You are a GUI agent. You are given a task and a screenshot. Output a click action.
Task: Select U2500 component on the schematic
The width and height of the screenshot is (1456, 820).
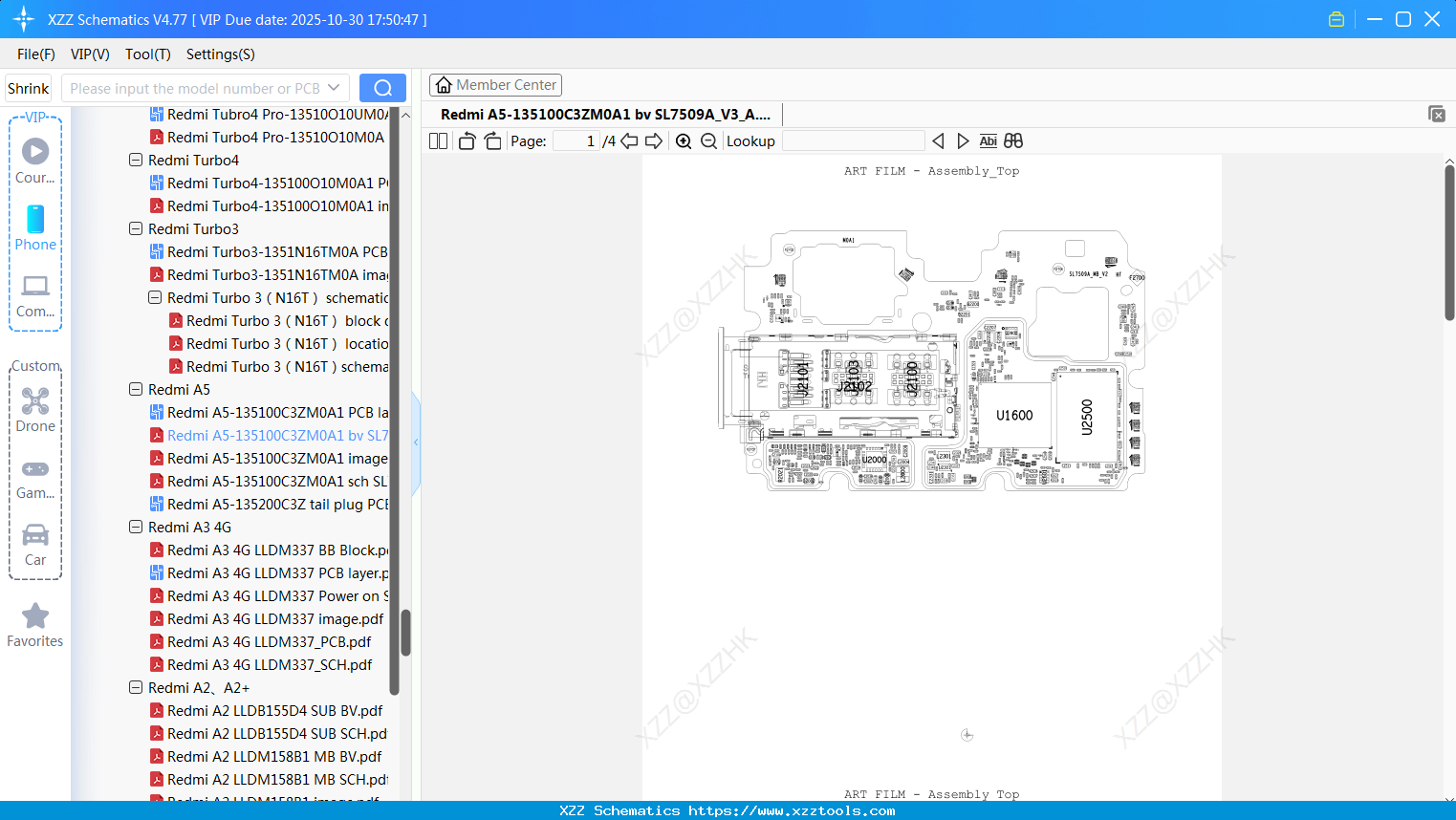(x=1087, y=418)
